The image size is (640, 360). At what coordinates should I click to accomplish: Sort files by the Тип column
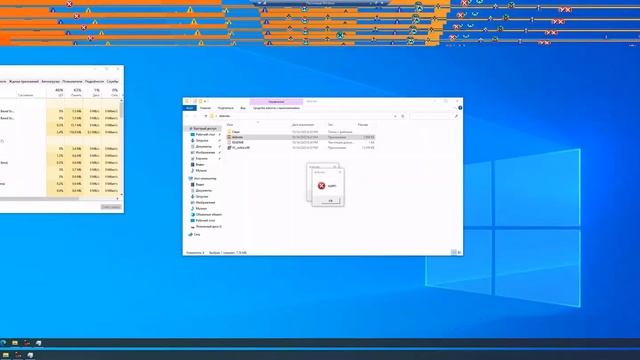[330, 124]
